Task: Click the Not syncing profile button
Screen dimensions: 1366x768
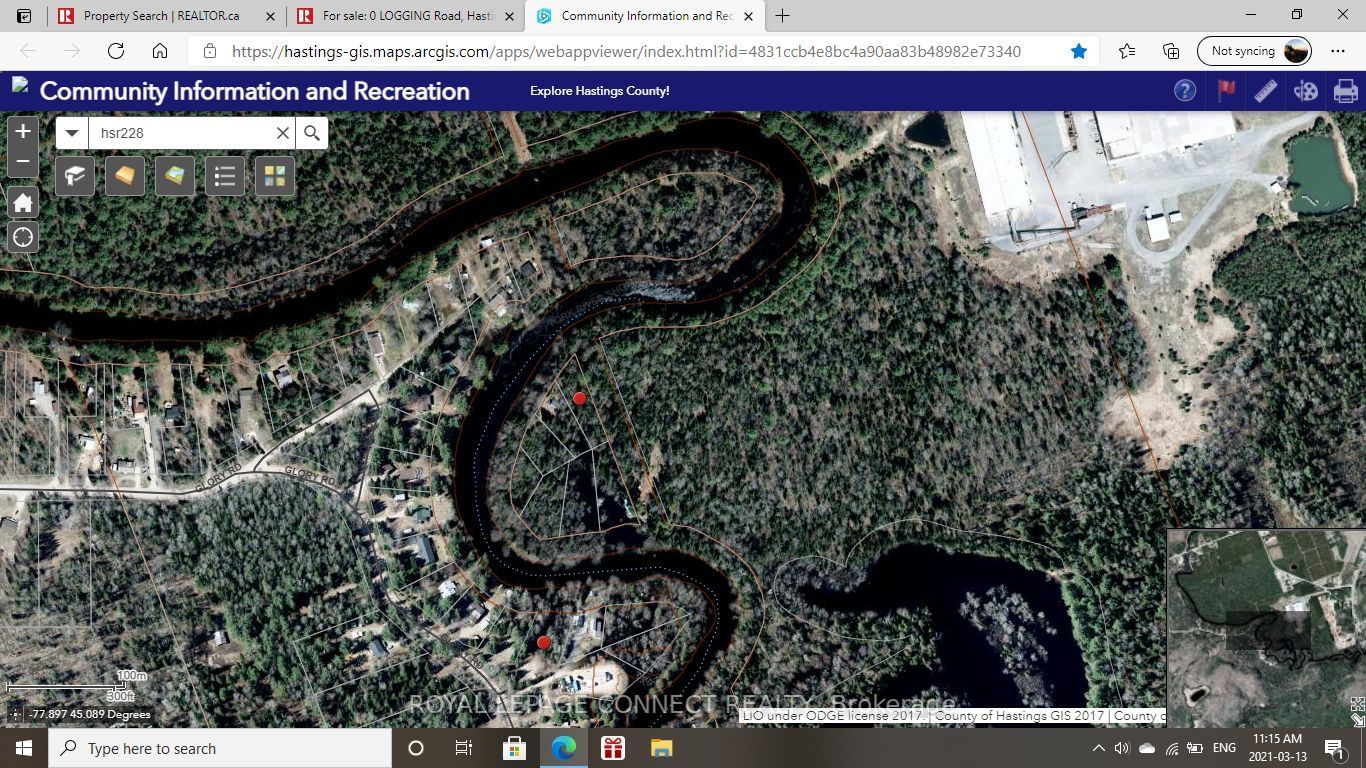Action: point(1254,51)
